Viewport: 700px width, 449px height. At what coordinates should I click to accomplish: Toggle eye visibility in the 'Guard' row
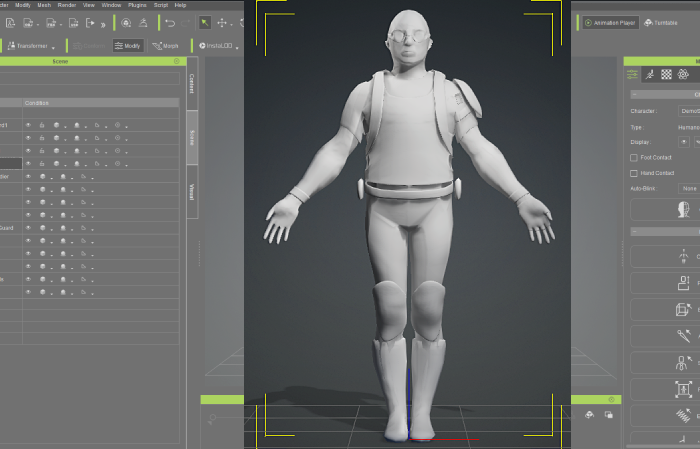tap(28, 228)
